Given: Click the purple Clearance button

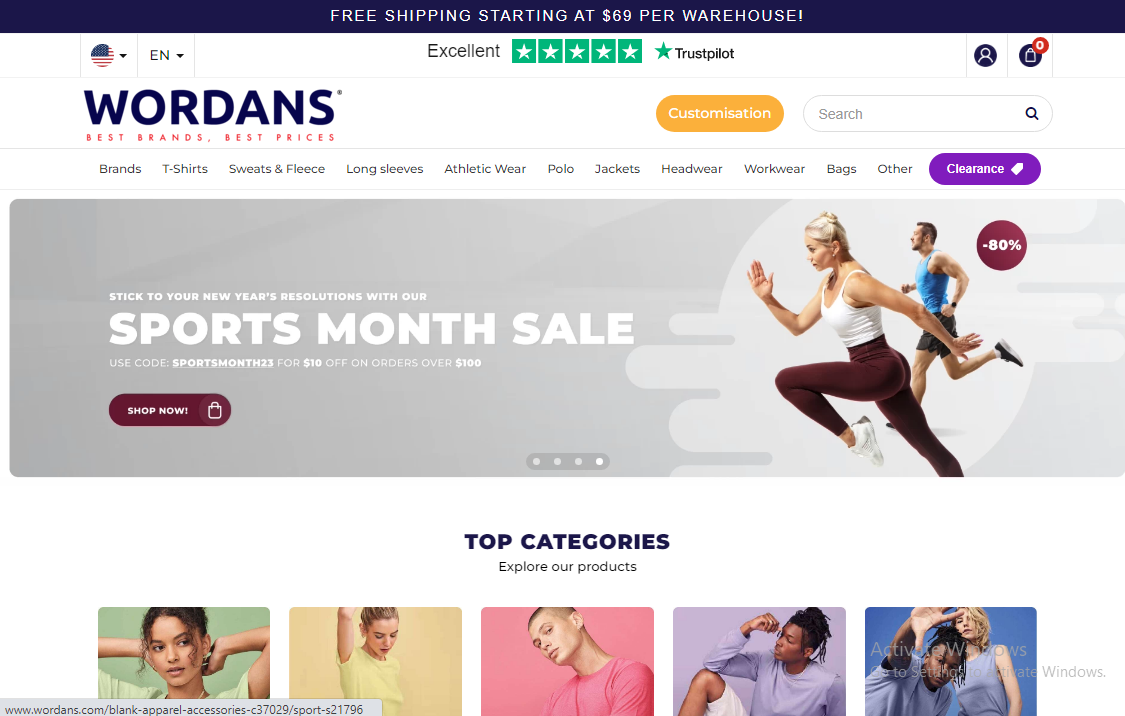Looking at the screenshot, I should [984, 169].
